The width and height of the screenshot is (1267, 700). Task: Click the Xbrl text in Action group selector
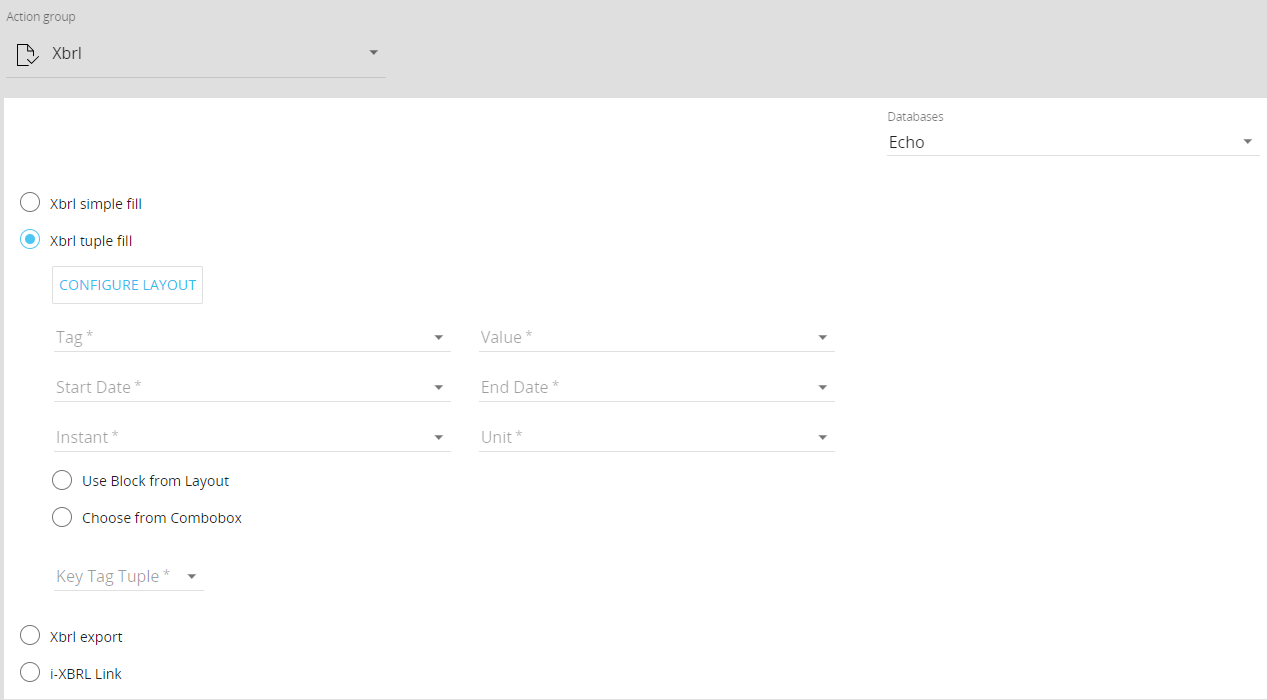coord(67,54)
